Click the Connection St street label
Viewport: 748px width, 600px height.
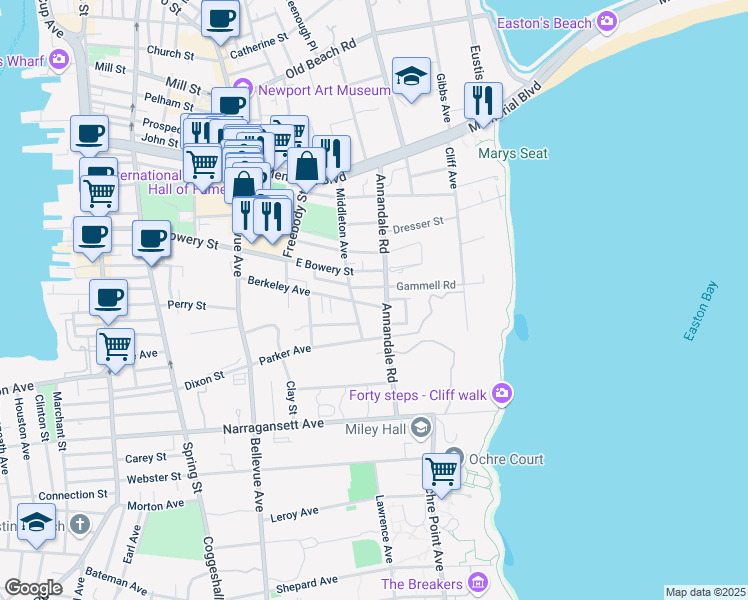73,496
